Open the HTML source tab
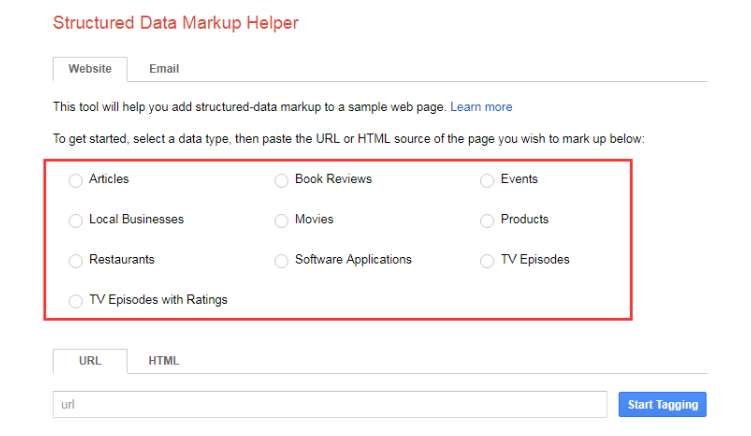 click(x=164, y=361)
